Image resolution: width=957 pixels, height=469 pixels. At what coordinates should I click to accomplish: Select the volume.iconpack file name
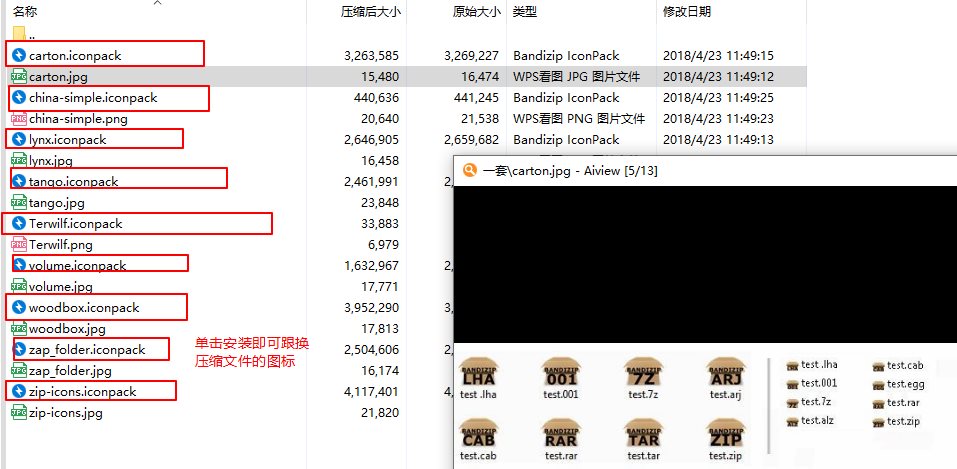(x=78, y=266)
